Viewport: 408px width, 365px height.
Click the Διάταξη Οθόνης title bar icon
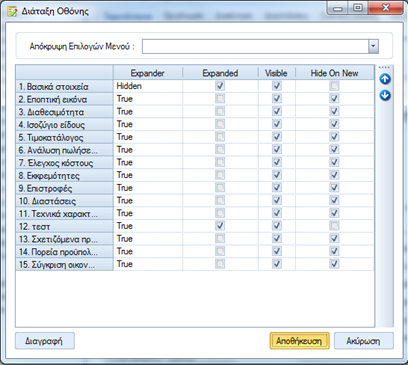click(x=12, y=11)
